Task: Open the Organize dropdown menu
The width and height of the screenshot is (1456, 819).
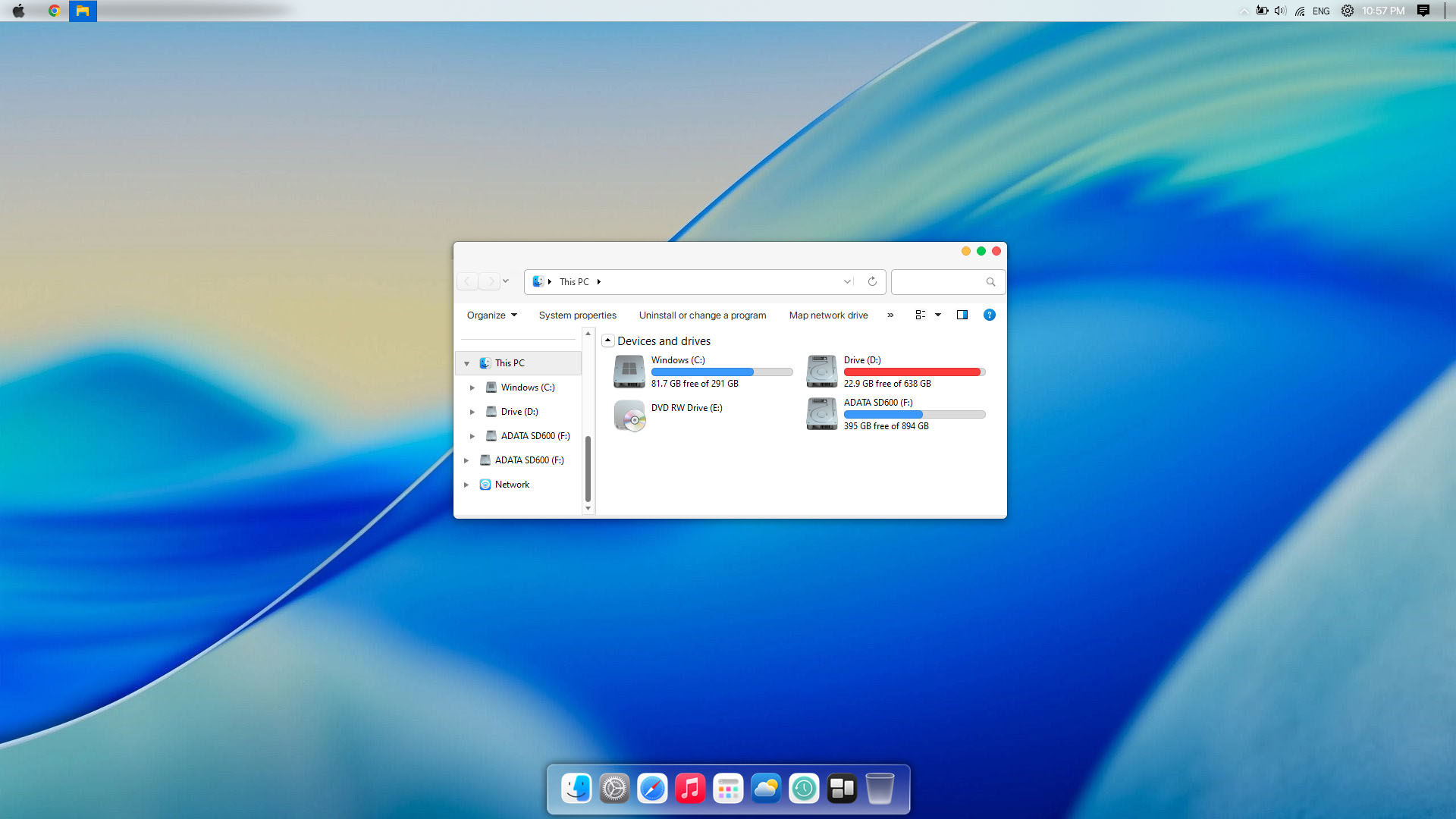Action: pyautogui.click(x=491, y=315)
